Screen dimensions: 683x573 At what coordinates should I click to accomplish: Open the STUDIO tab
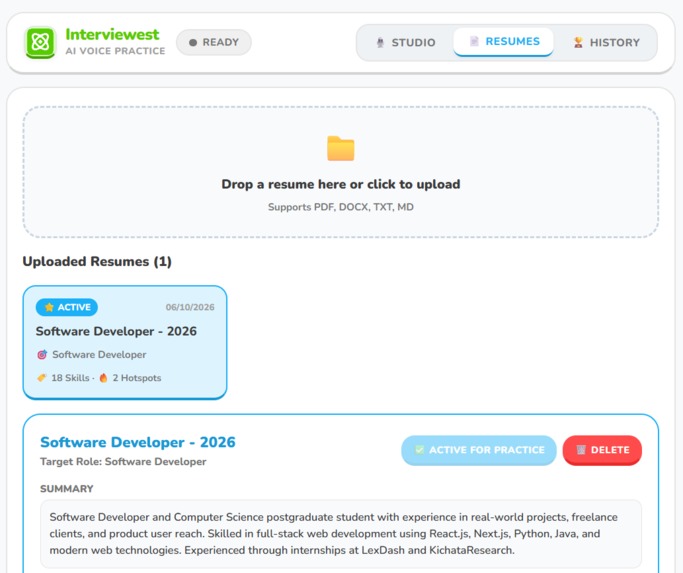pos(406,42)
